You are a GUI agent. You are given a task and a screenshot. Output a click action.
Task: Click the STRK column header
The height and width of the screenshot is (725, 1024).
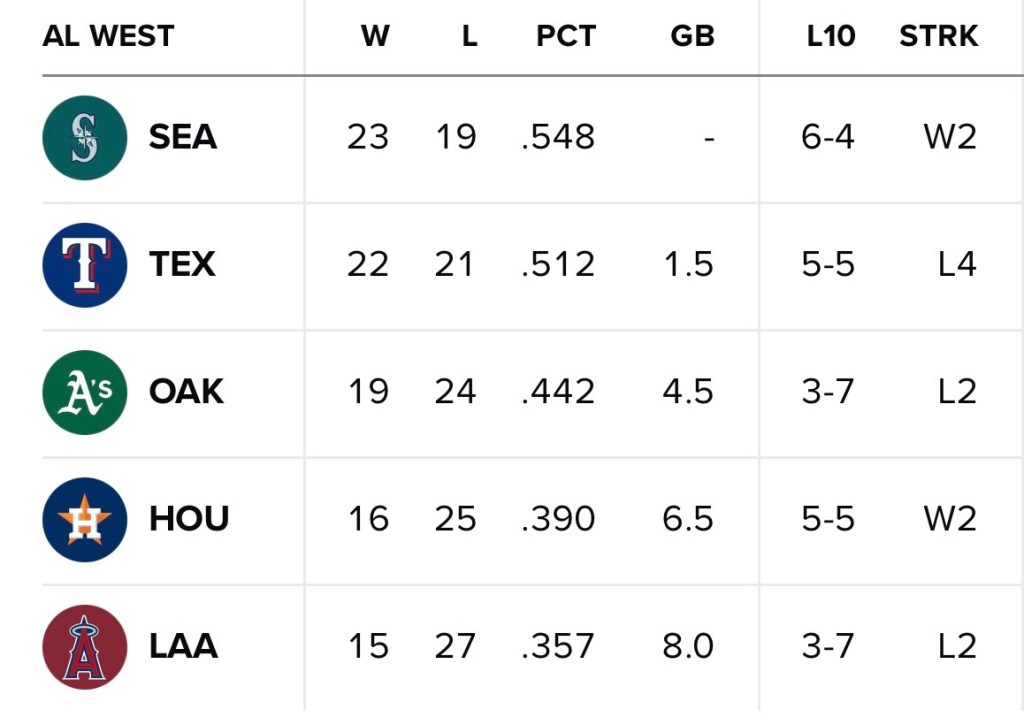tap(938, 37)
